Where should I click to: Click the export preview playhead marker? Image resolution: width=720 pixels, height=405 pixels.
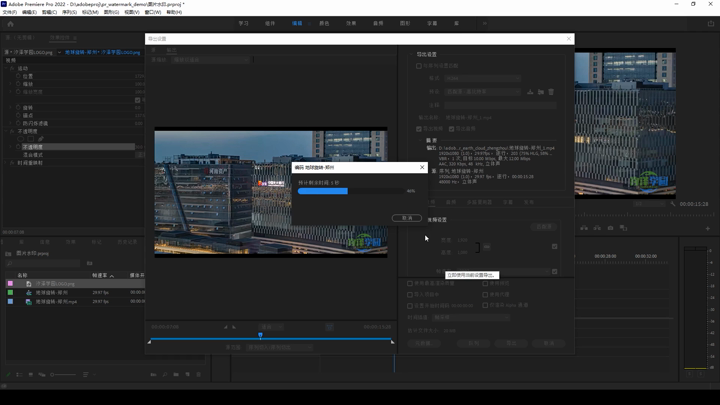tap(260, 335)
